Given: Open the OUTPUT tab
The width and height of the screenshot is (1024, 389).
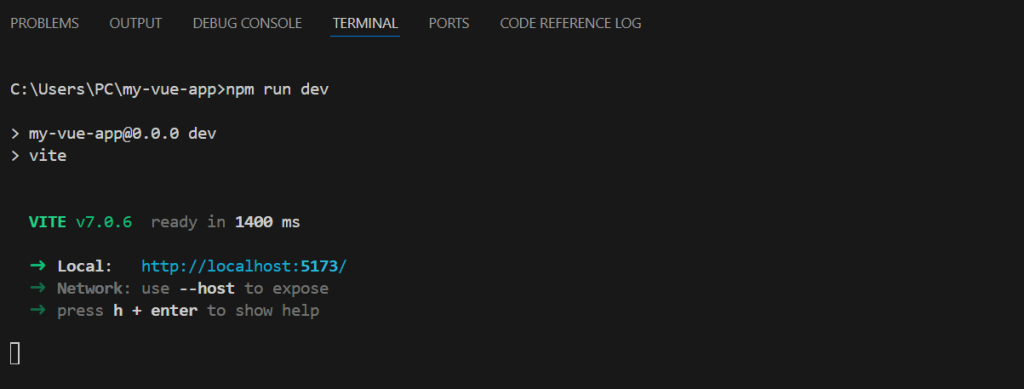Looking at the screenshot, I should (x=135, y=23).
